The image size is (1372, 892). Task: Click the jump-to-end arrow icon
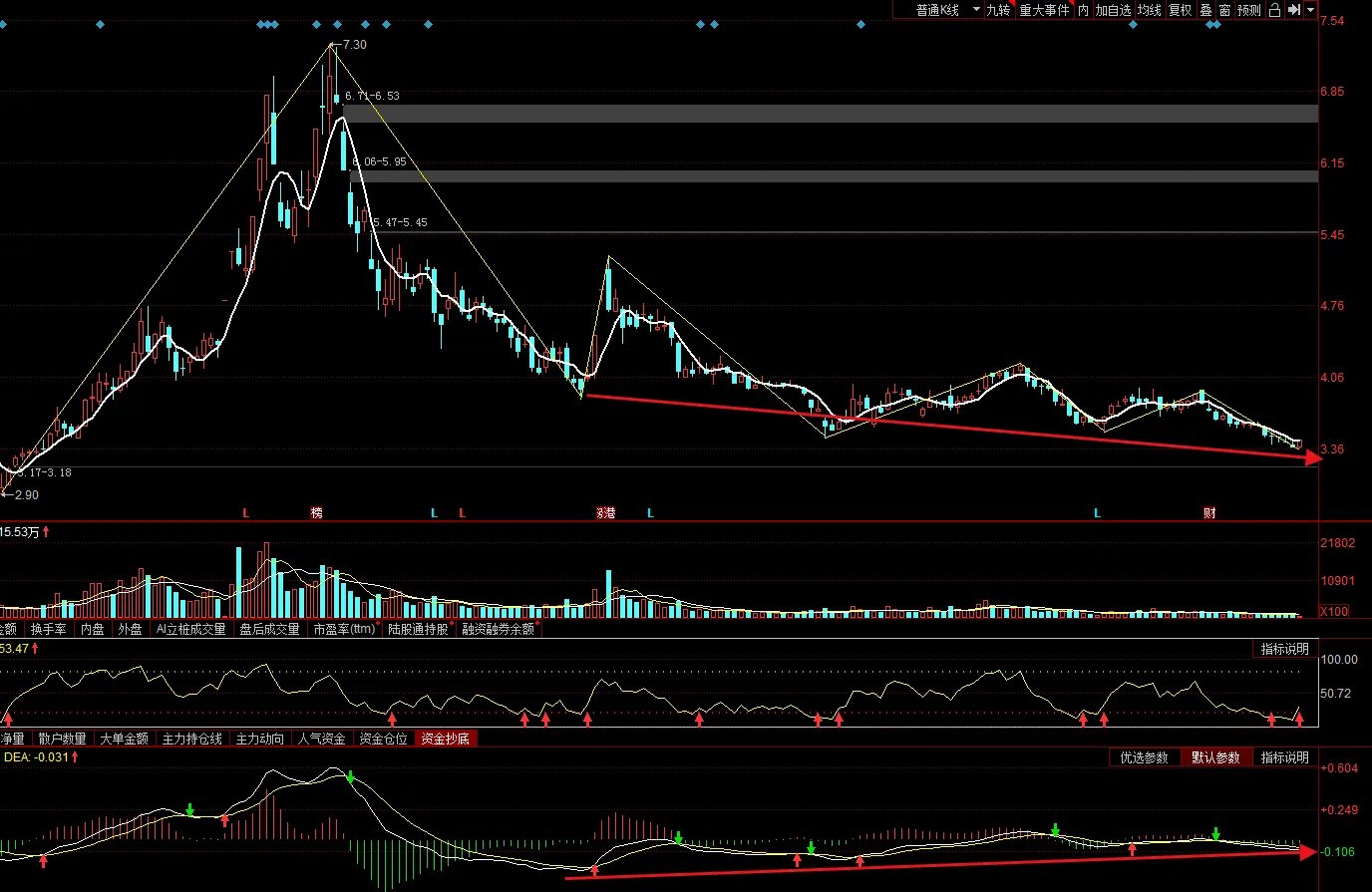pyautogui.click(x=1293, y=10)
